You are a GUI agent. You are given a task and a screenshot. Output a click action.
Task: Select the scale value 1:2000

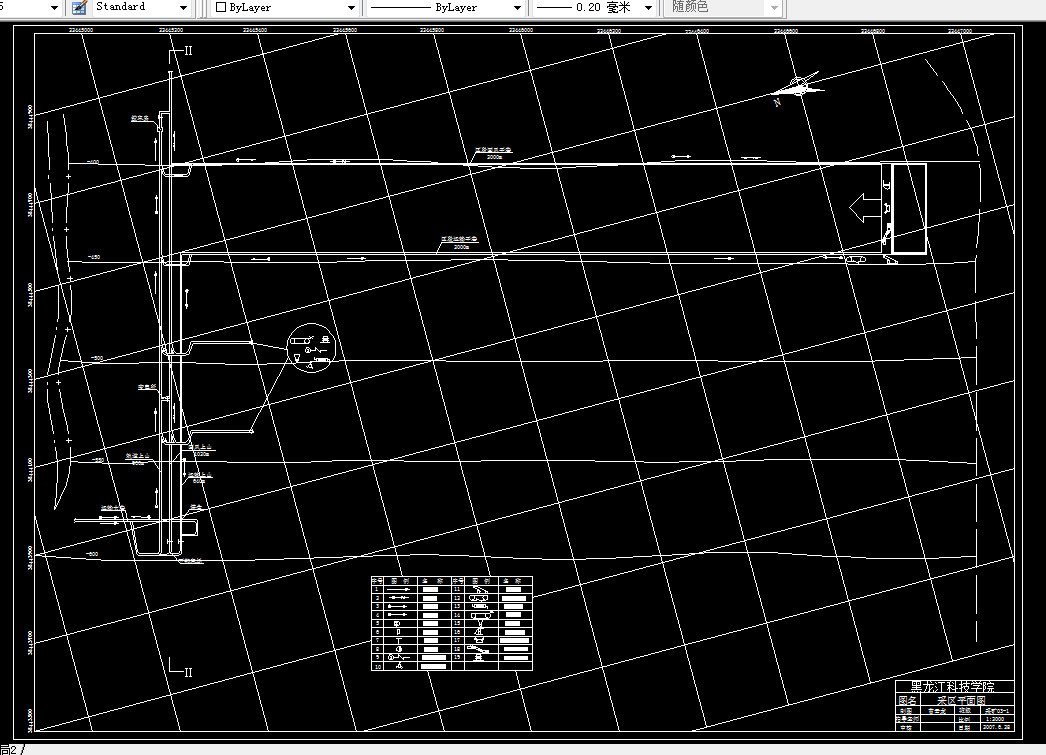coord(995,719)
